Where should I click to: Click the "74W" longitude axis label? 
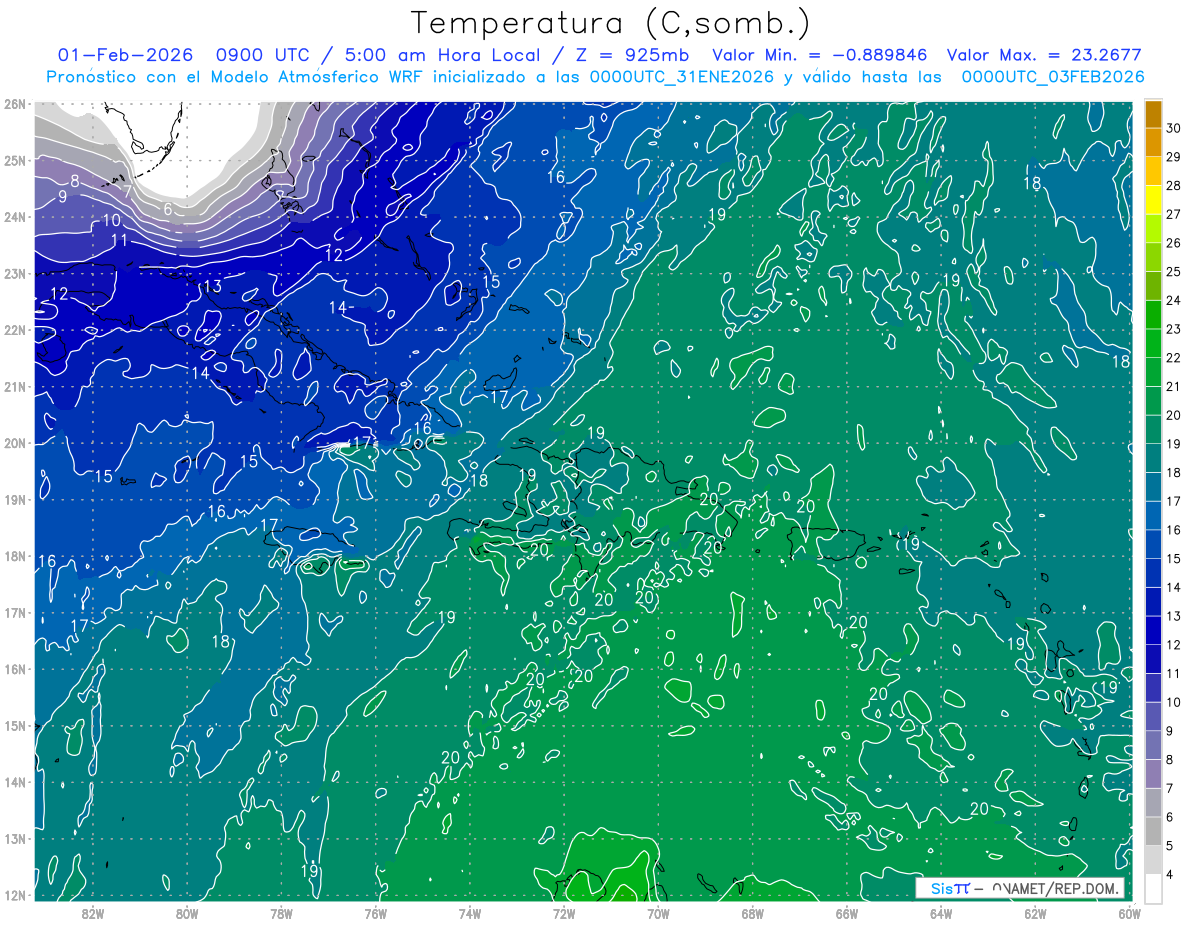(469, 913)
